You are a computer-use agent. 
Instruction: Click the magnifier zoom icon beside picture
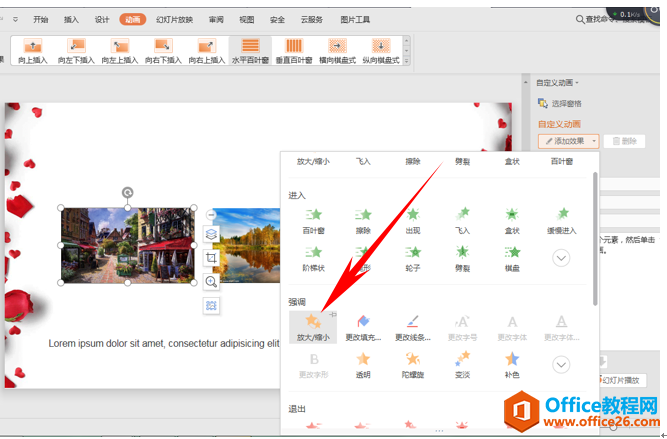[x=211, y=282]
